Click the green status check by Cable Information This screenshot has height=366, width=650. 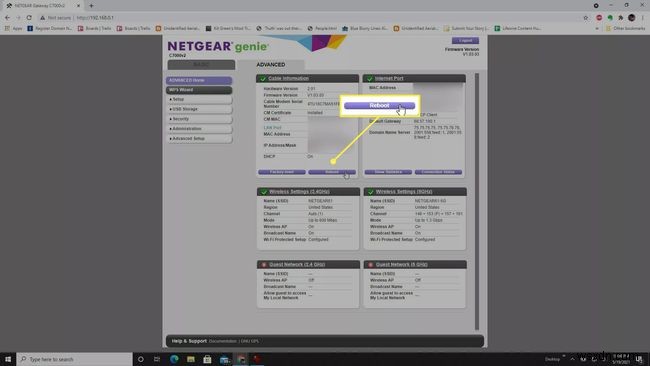coord(263,78)
